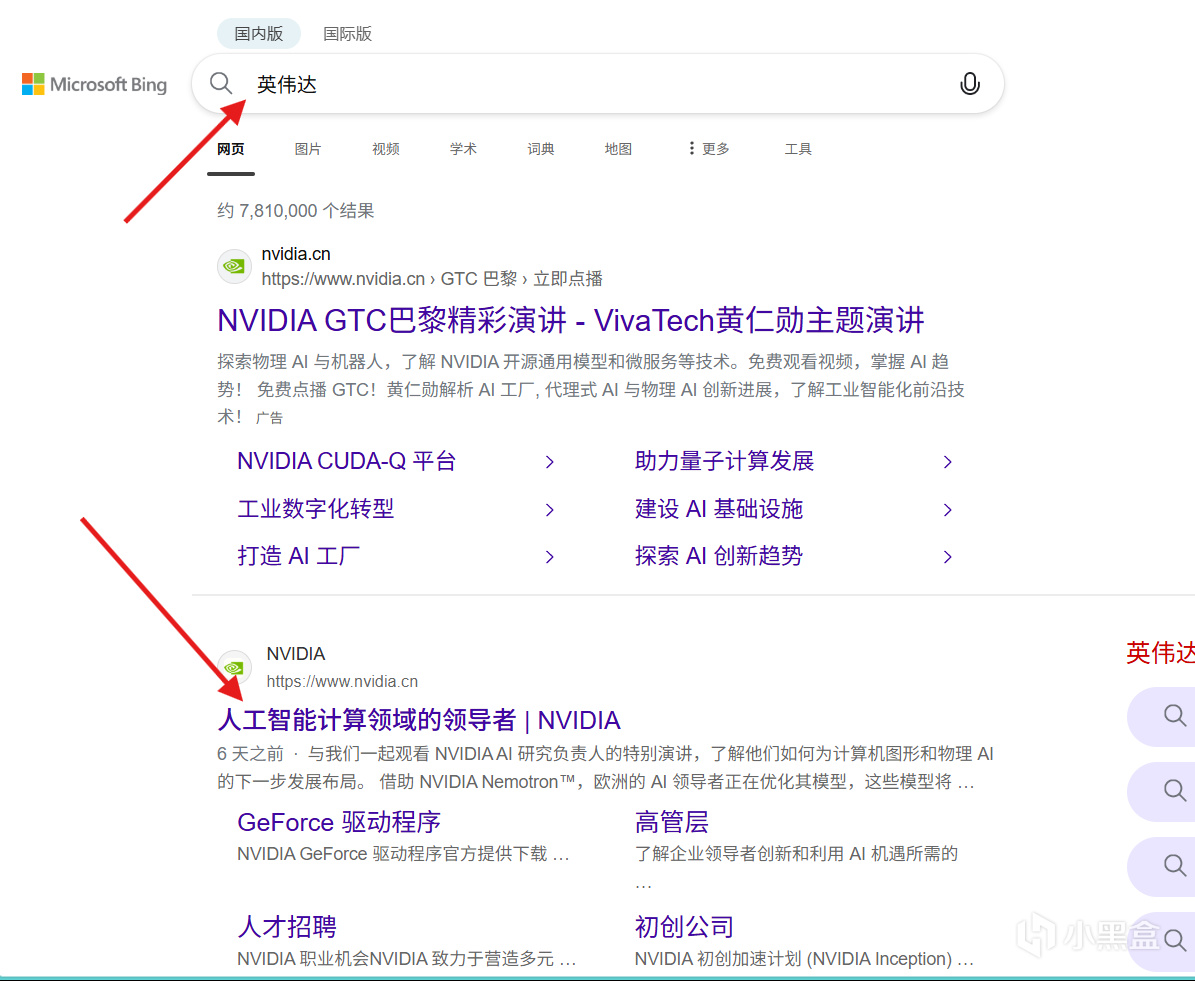This screenshot has height=981, width=1195.
Task: Click chevron next to 工业数字化转型
Action: 549,510
